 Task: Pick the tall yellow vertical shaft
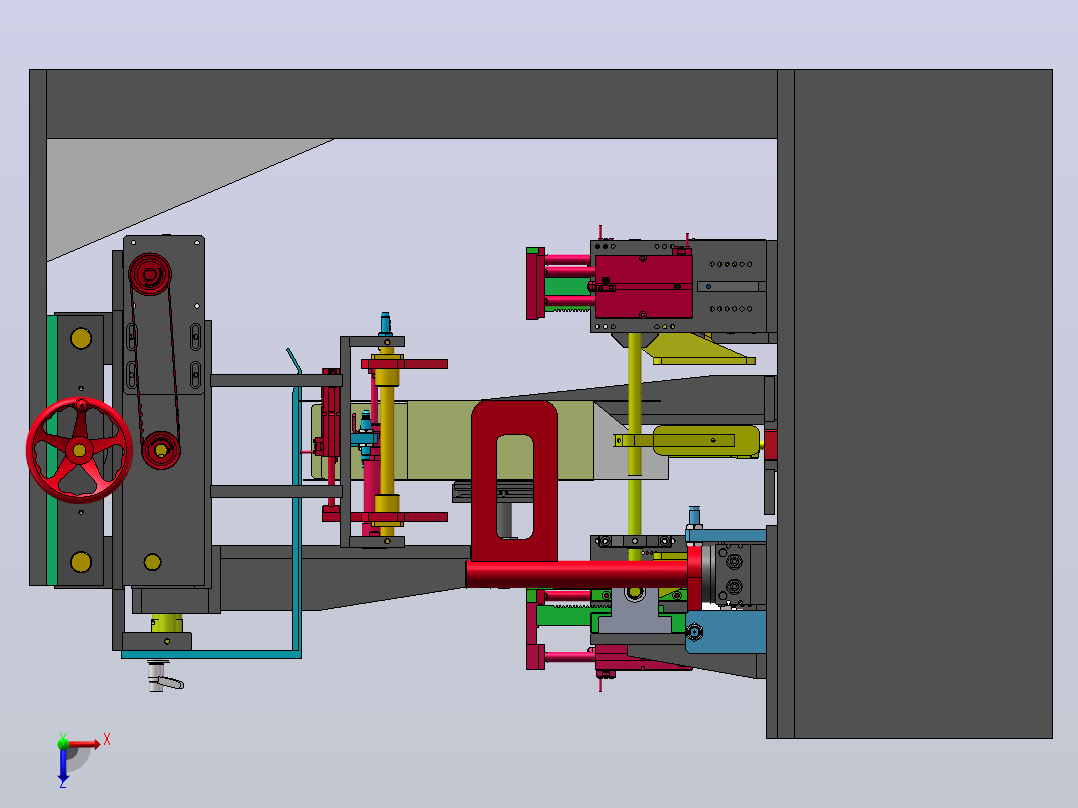click(635, 447)
